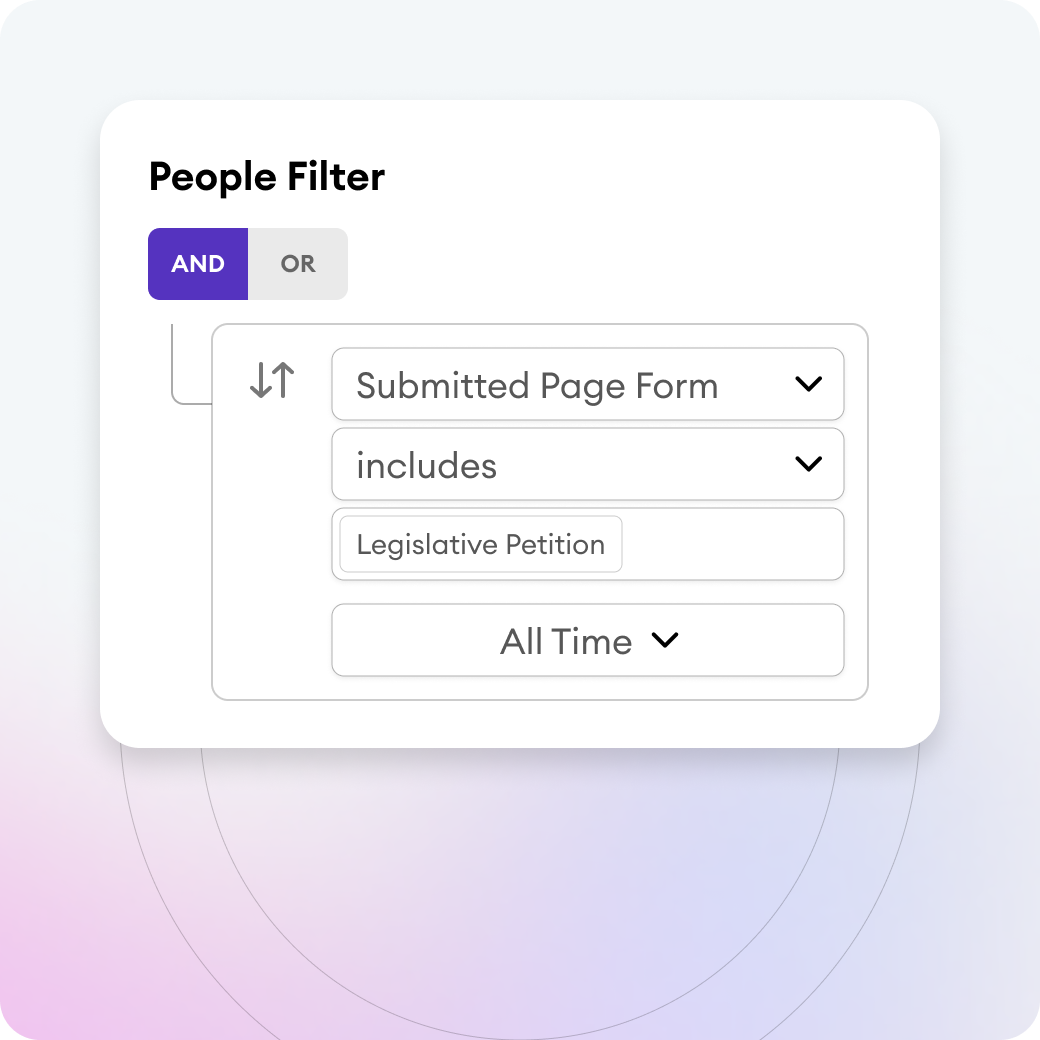The height and width of the screenshot is (1040, 1040).
Task: Click the chevron icon in the includes field
Action: (809, 464)
